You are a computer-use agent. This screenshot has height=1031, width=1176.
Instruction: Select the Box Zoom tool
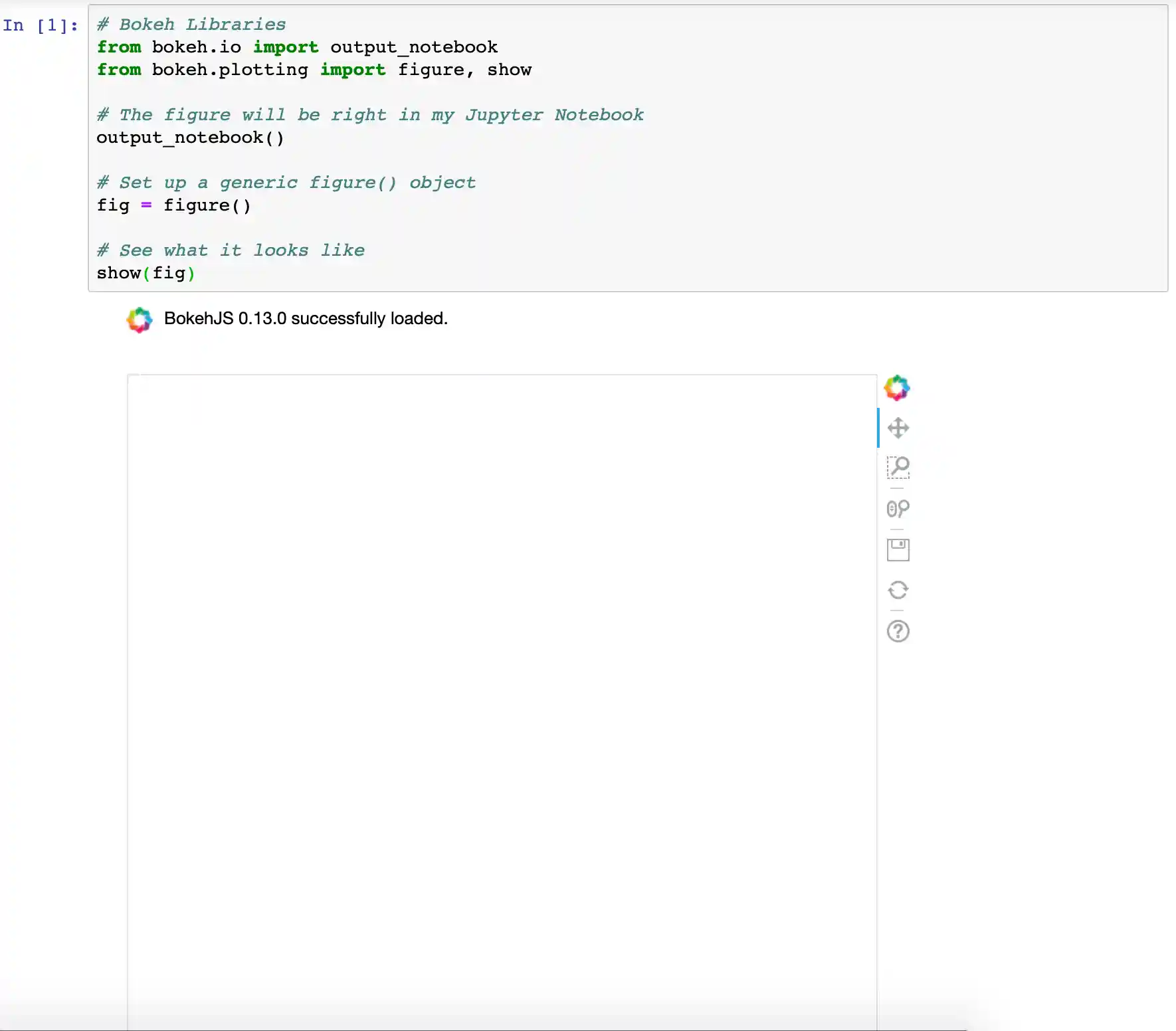click(x=898, y=468)
